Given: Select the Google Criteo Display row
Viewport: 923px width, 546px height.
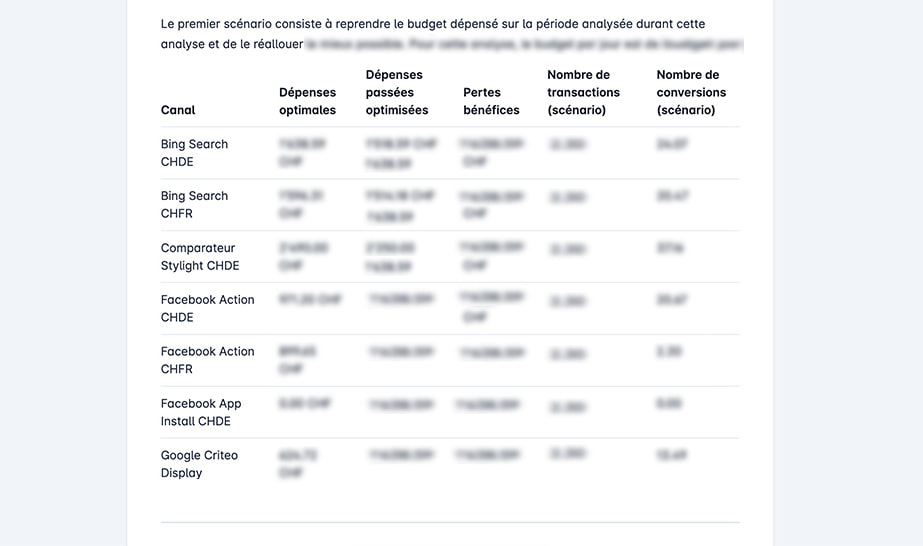Looking at the screenshot, I should coord(450,464).
